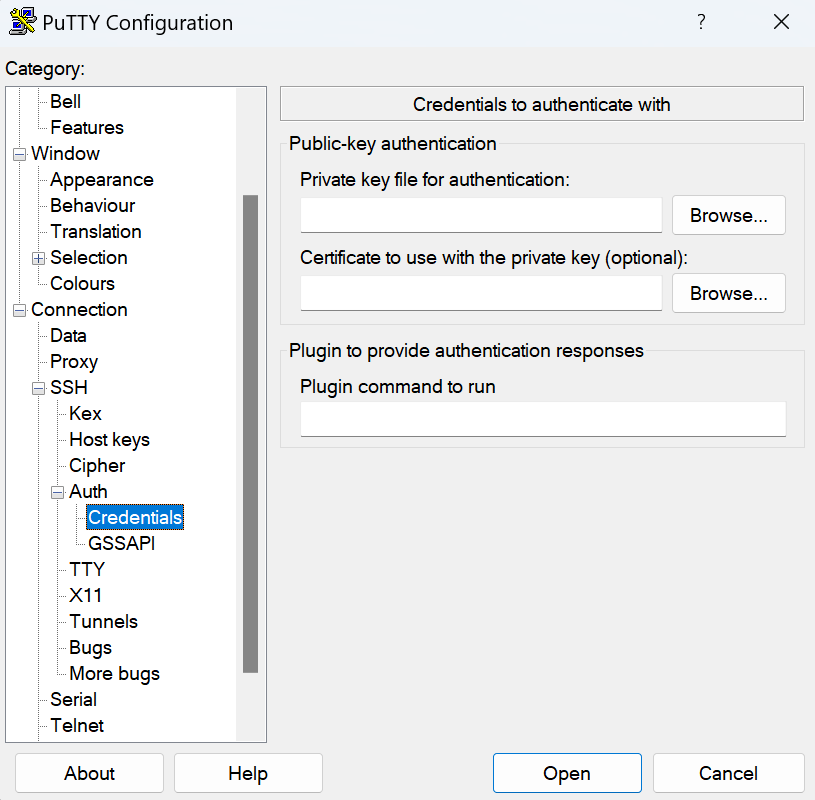Select Bell in the category tree
Viewport: 815px width, 800px height.
(65, 101)
